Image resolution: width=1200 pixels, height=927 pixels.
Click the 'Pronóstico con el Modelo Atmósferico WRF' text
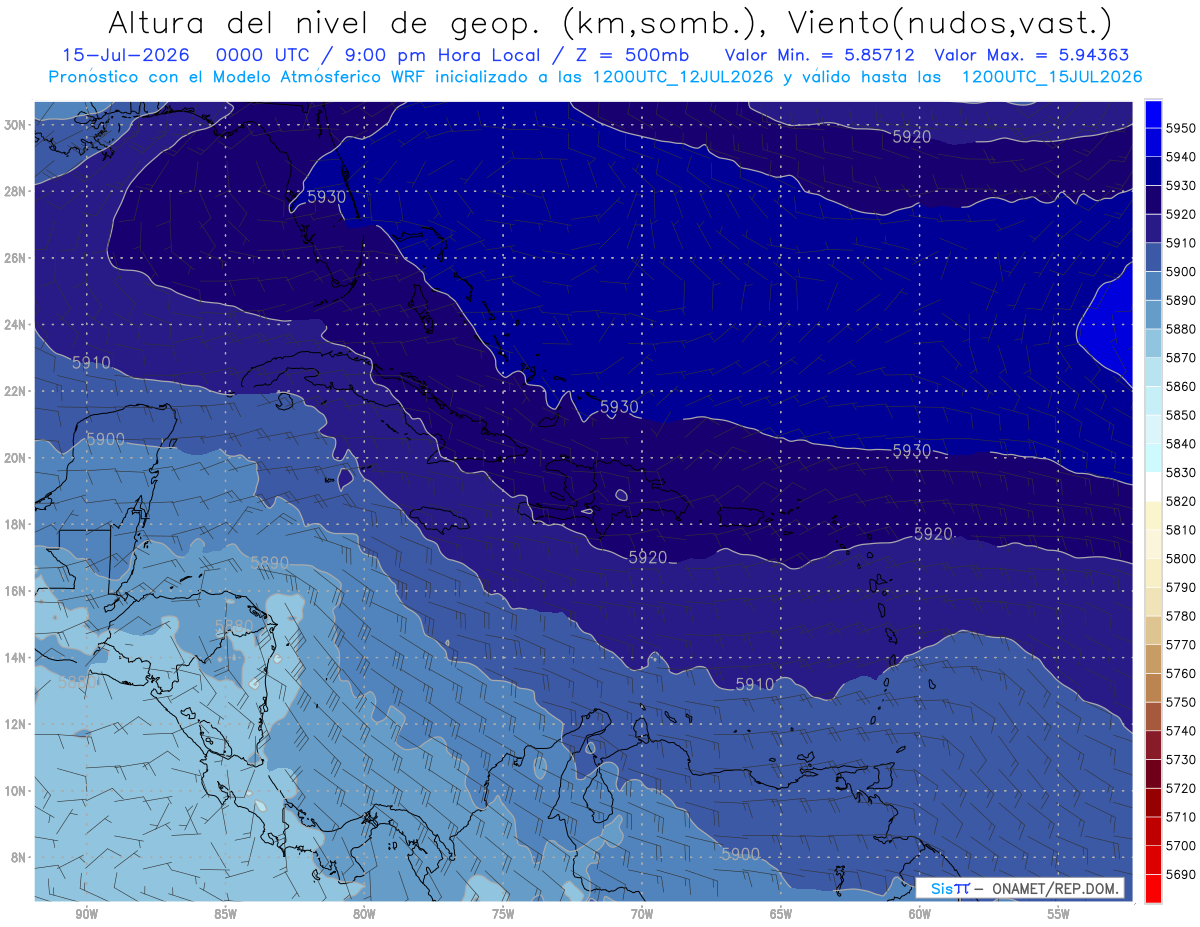pyautogui.click(x=238, y=77)
